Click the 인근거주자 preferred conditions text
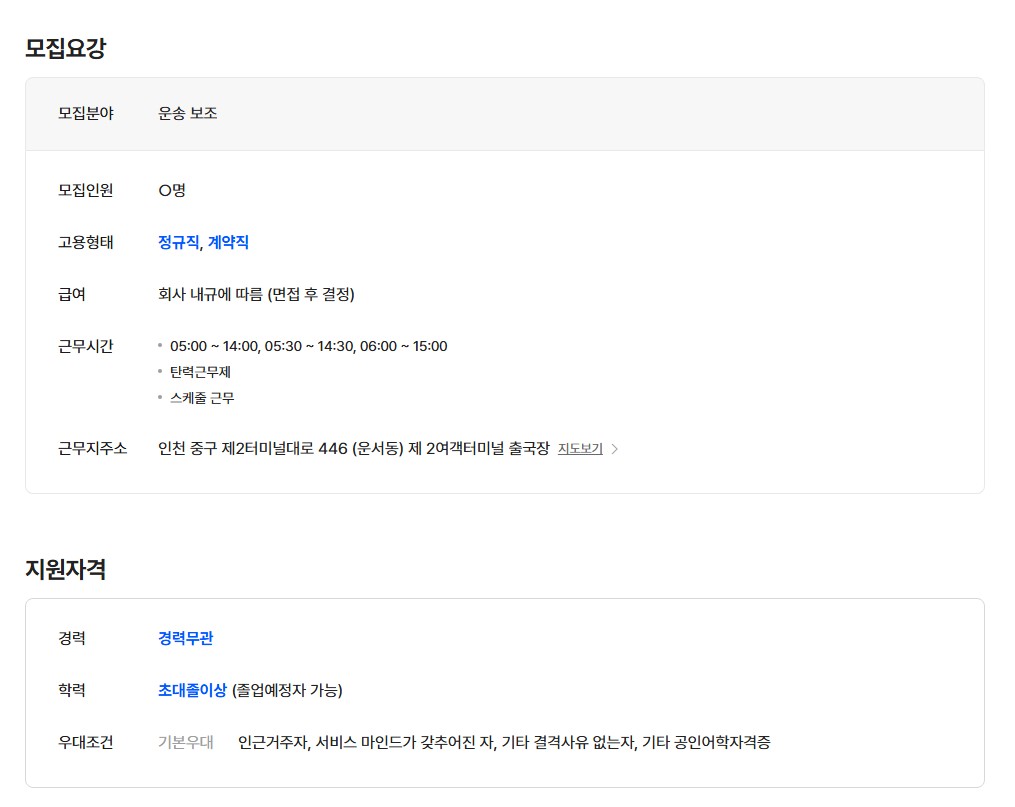This screenshot has height=807, width=1015. tap(504, 742)
